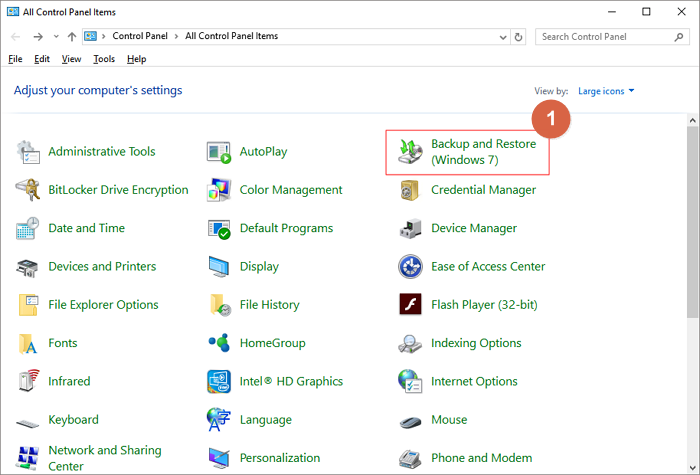Open the address bar history dropdown arrow

tap(500, 37)
